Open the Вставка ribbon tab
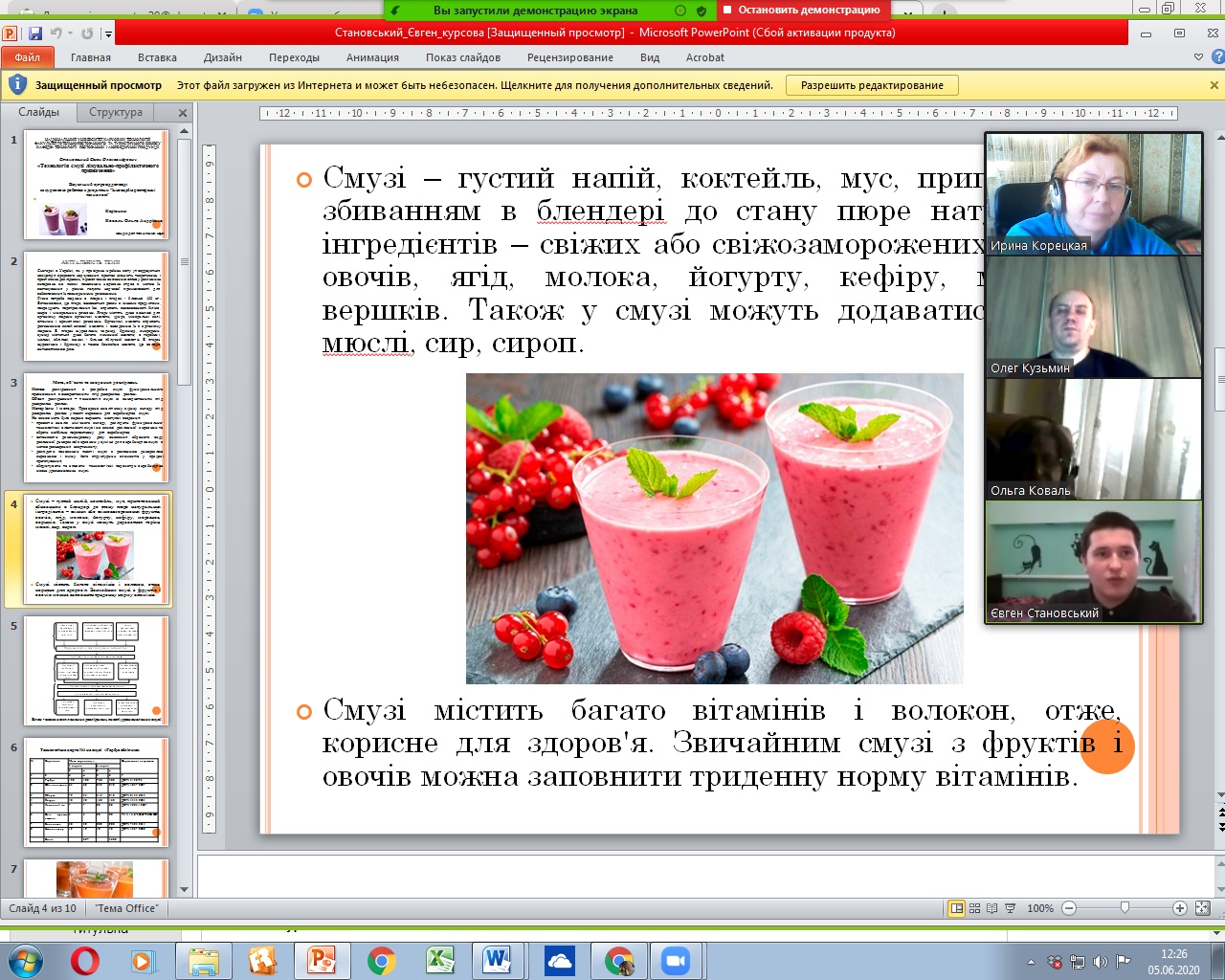This screenshot has height=980, width=1225. [157, 57]
